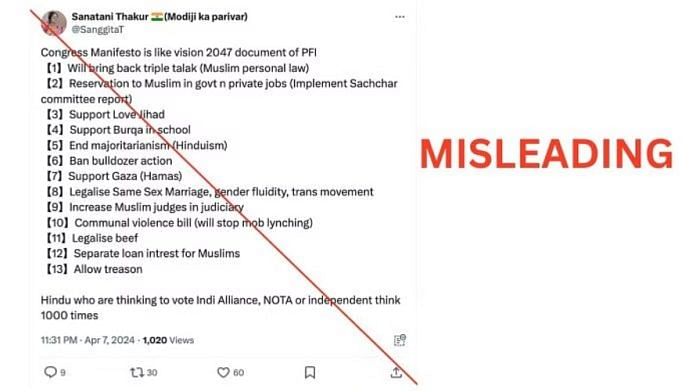Viewport: 696px width, 392px height.
Task: Click the India flag emoji in name
Action: [x=157, y=16]
